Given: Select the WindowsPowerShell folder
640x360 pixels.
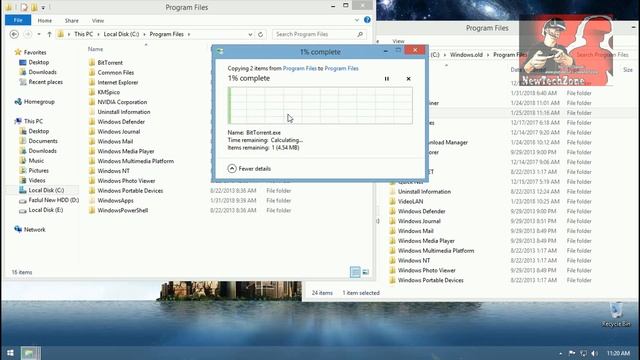Looking at the screenshot, I should point(122,210).
